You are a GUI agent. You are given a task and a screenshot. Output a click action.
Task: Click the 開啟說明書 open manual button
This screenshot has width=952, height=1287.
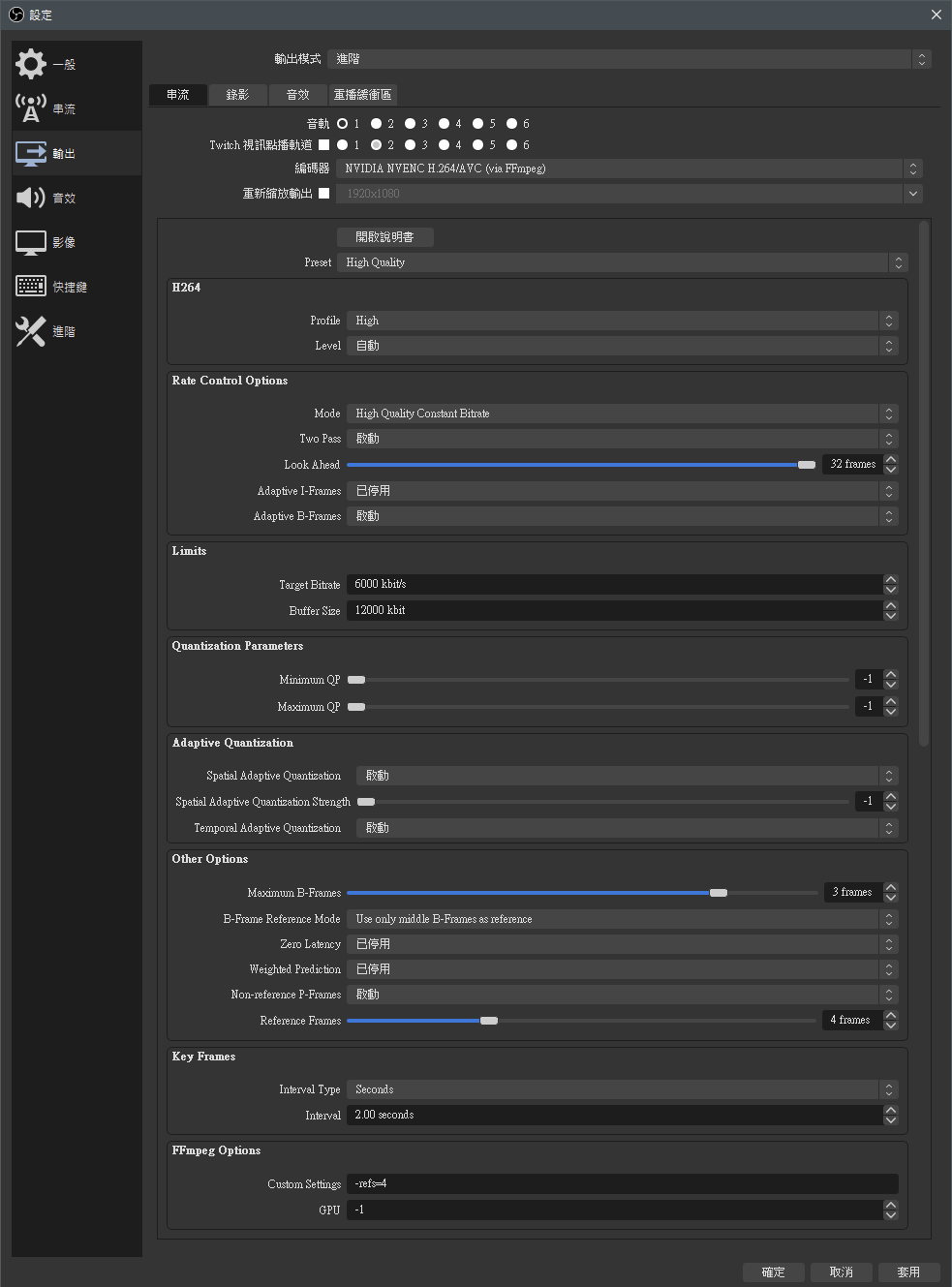pyautogui.click(x=384, y=237)
